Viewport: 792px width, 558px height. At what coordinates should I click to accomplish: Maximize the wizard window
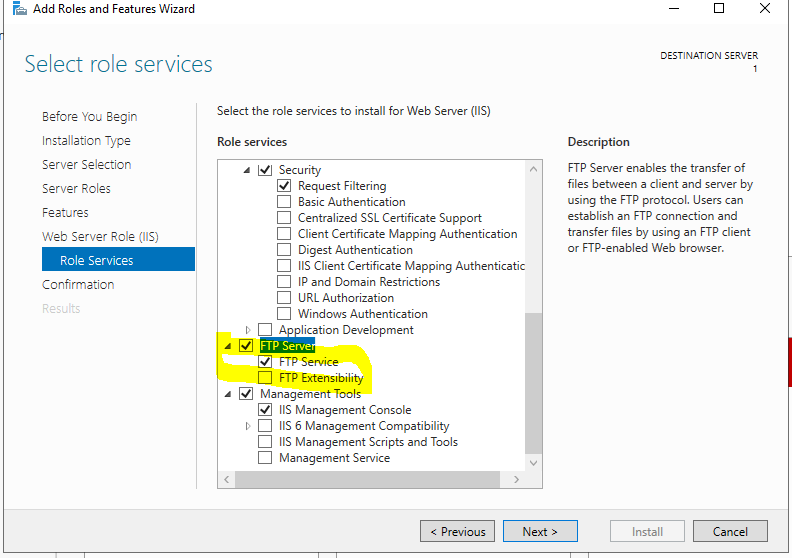pyautogui.click(x=719, y=9)
